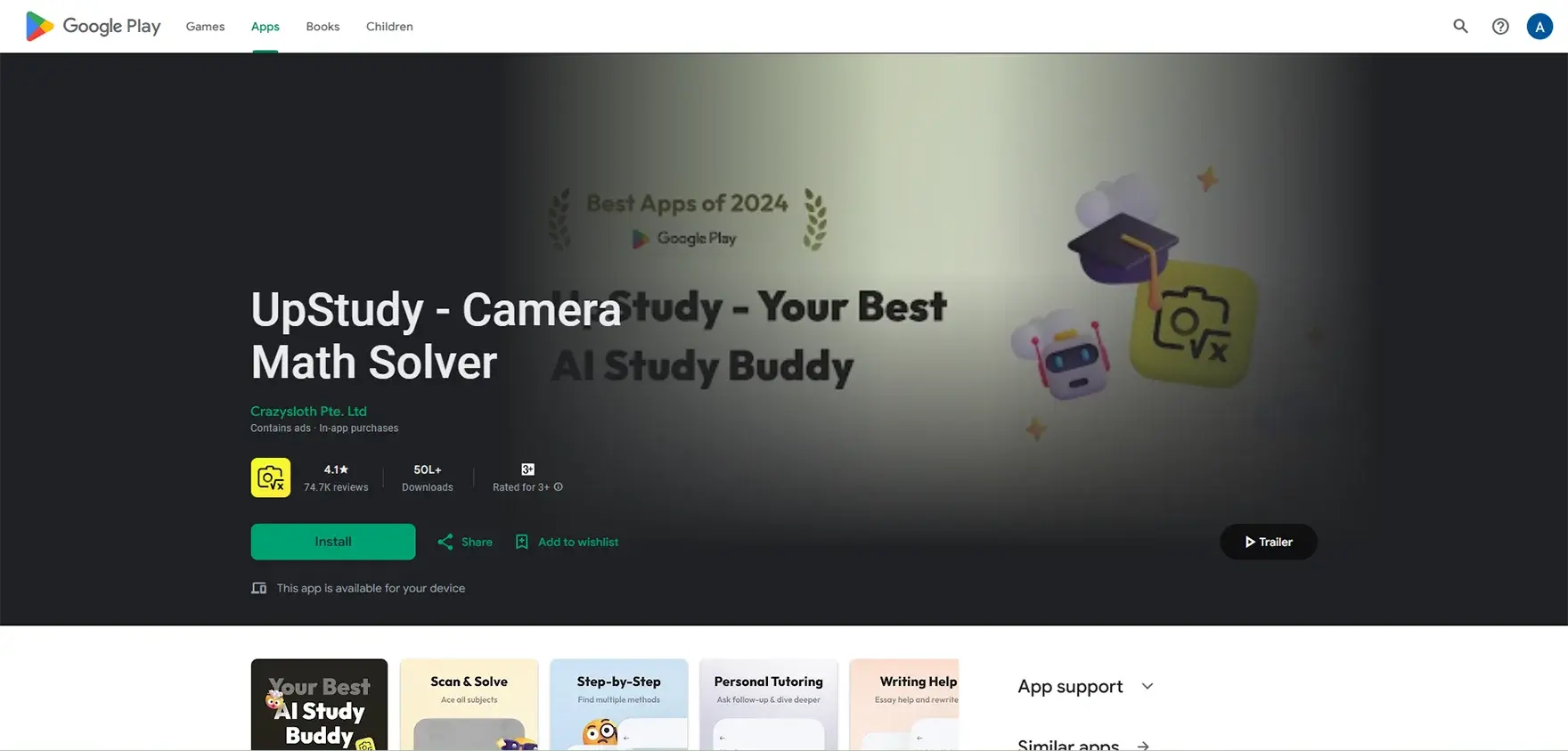This screenshot has width=1568, height=751.
Task: Click the wishlist bookmark icon
Action: (x=522, y=542)
